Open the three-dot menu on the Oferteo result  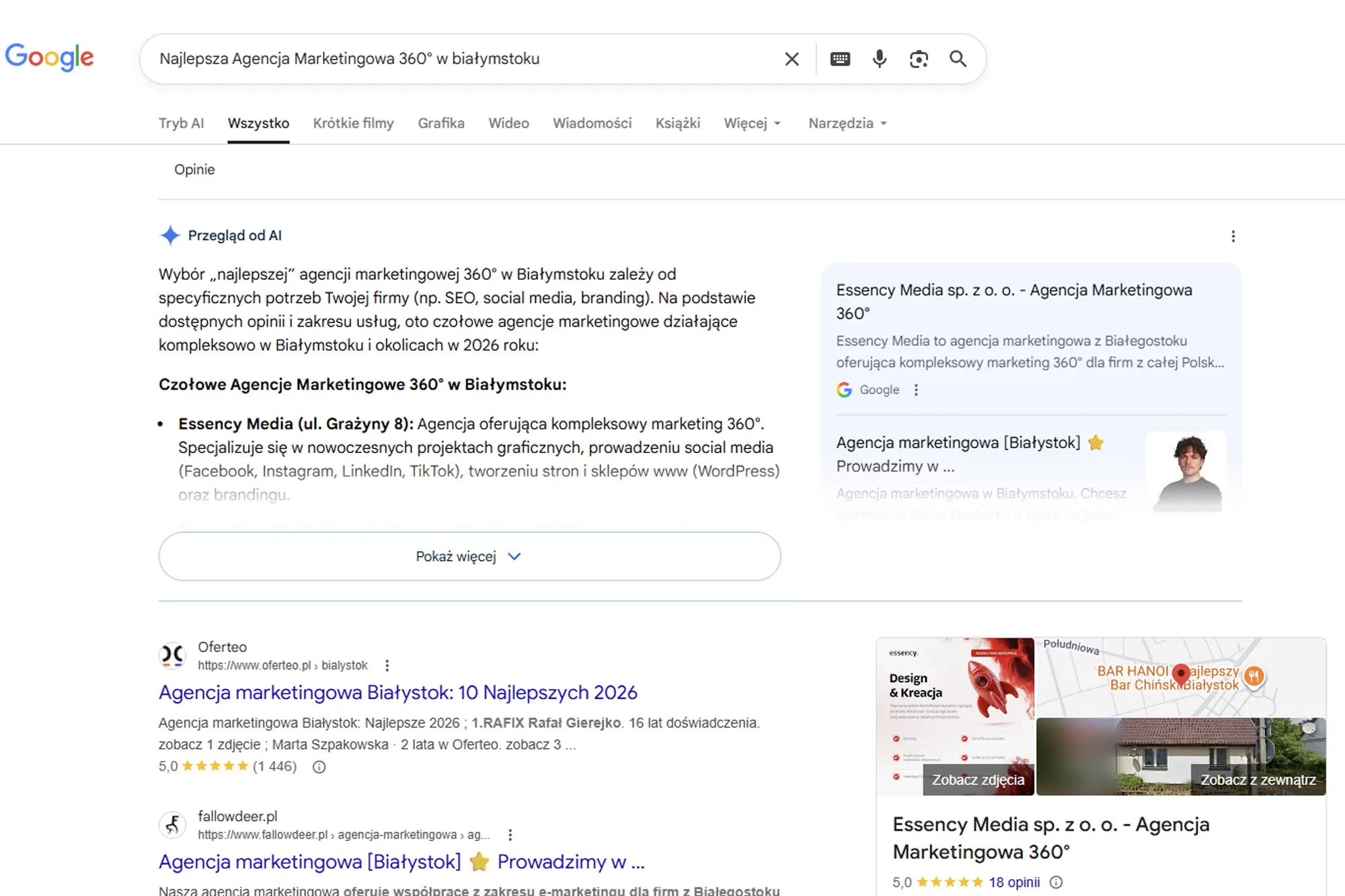tap(387, 665)
